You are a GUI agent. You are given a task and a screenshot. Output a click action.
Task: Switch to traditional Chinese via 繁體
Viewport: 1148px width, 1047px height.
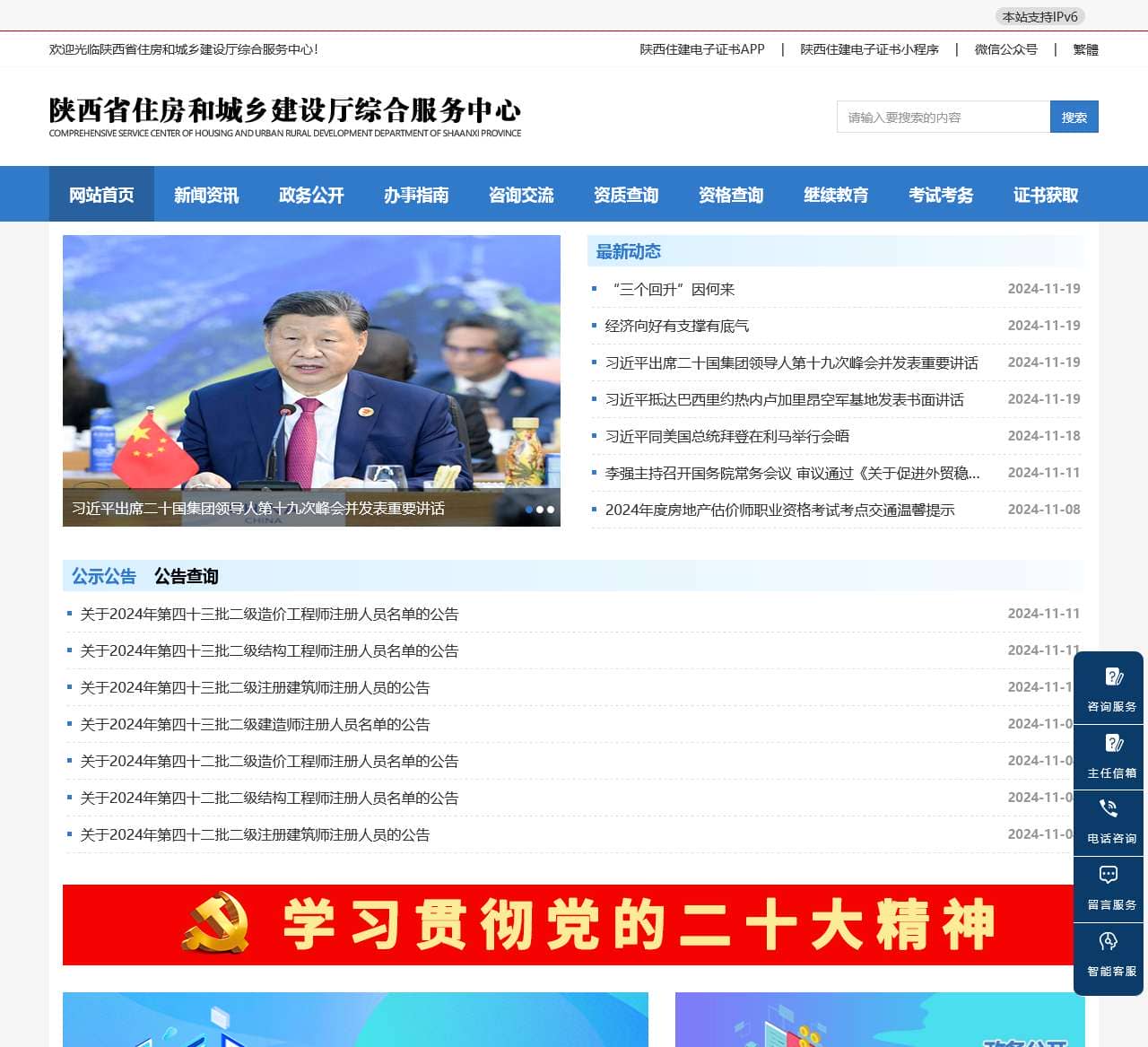pyautogui.click(x=1086, y=49)
